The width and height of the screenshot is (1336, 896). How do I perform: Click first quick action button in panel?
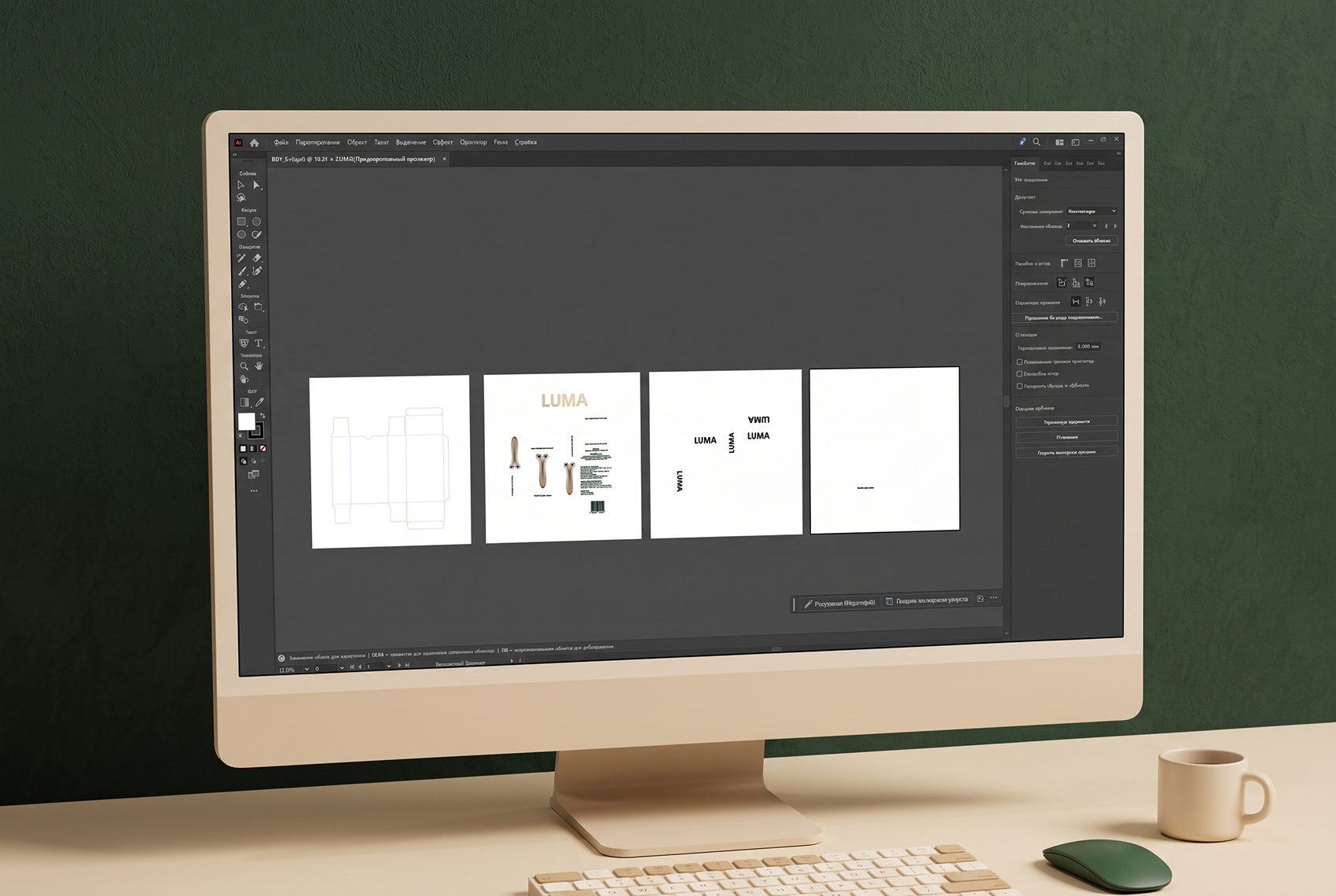(x=1066, y=422)
